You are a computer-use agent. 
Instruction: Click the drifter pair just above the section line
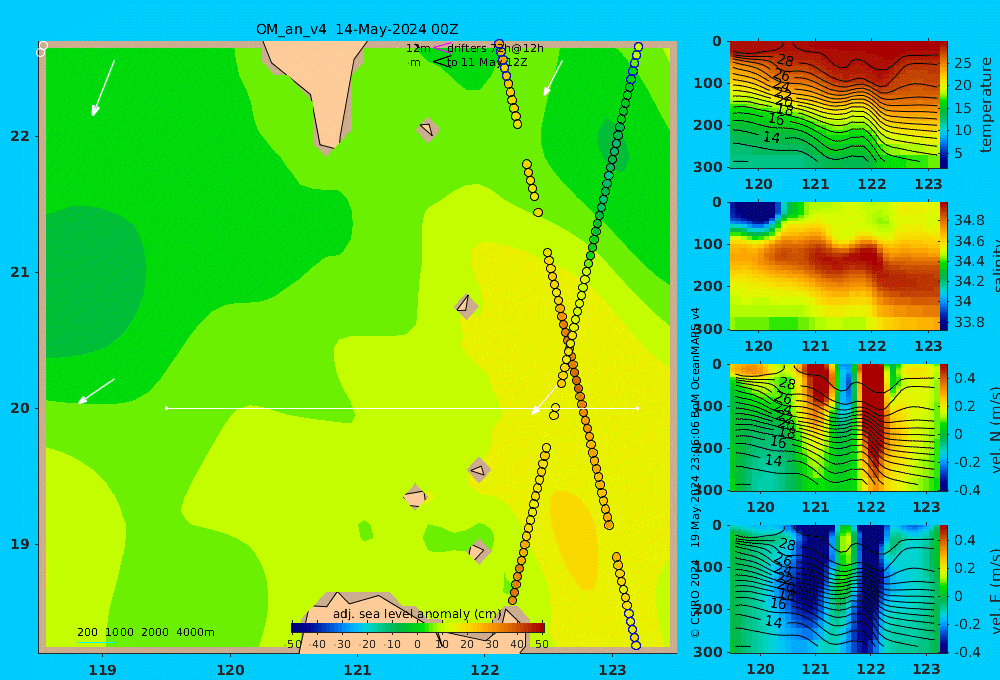[555, 411]
